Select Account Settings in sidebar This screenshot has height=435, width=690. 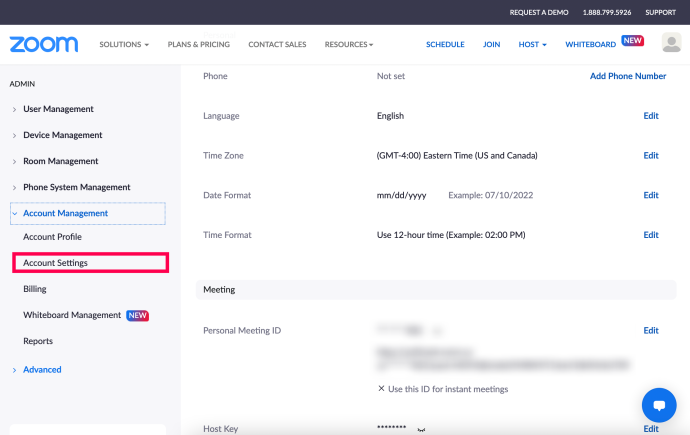[x=91, y=263]
